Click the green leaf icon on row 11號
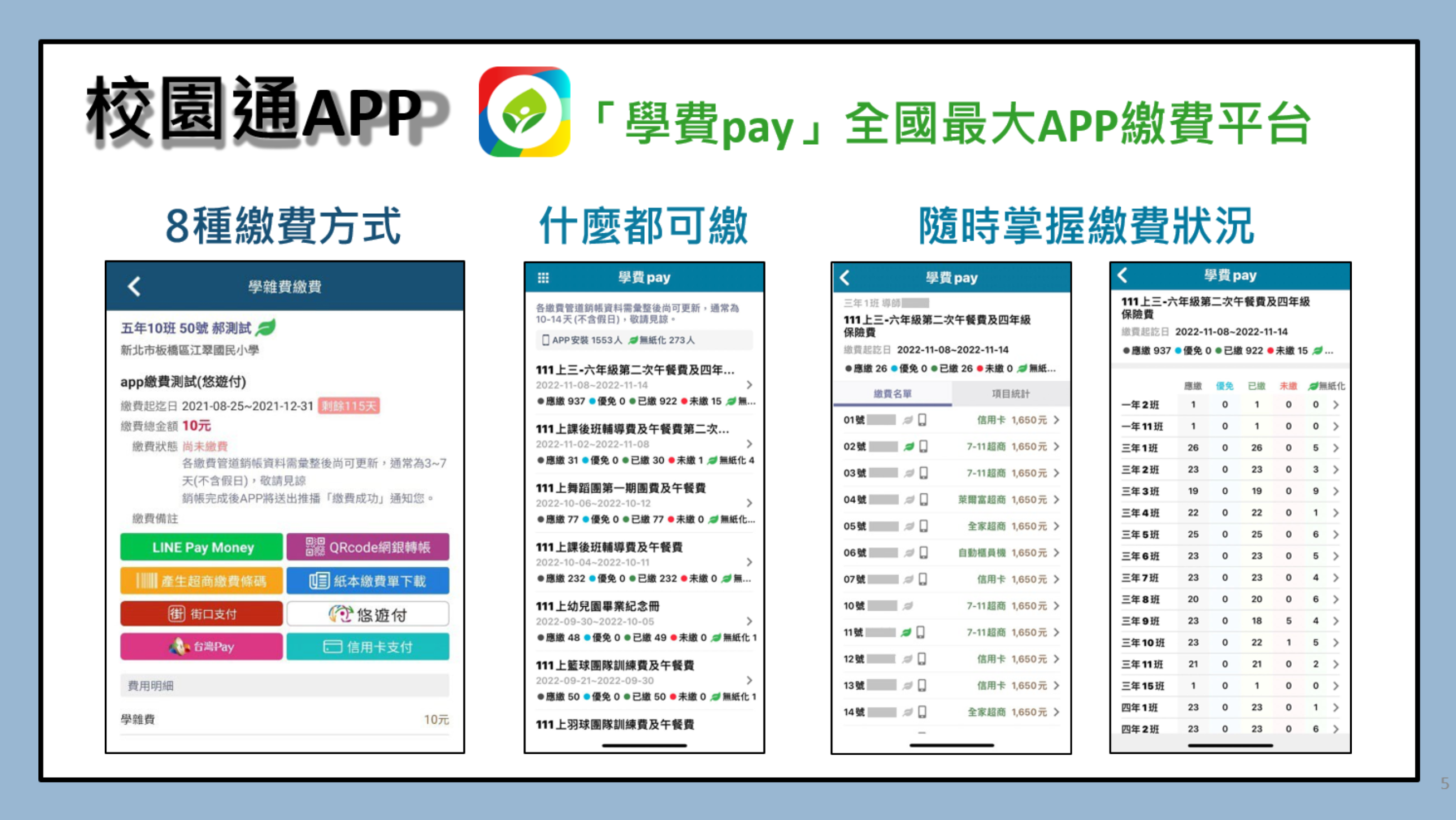1456x820 pixels. click(906, 632)
